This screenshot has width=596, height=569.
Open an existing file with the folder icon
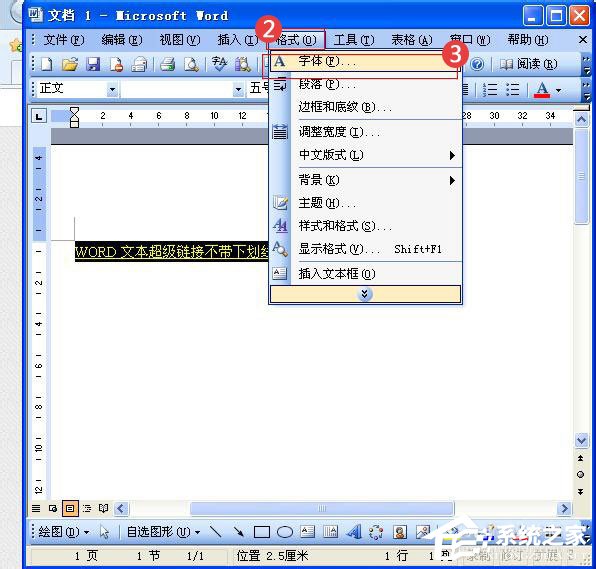[x=70, y=64]
